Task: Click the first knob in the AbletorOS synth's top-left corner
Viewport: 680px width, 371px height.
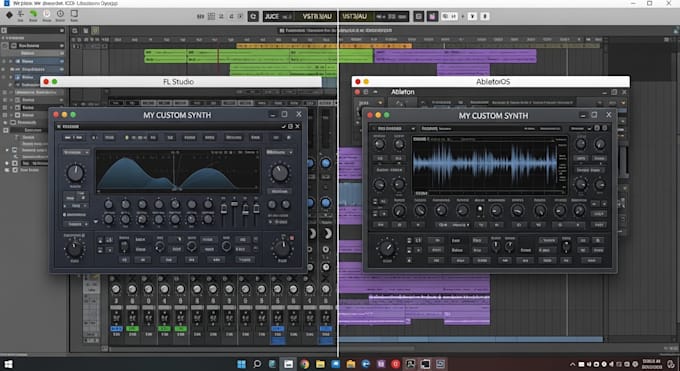Action: coord(379,144)
